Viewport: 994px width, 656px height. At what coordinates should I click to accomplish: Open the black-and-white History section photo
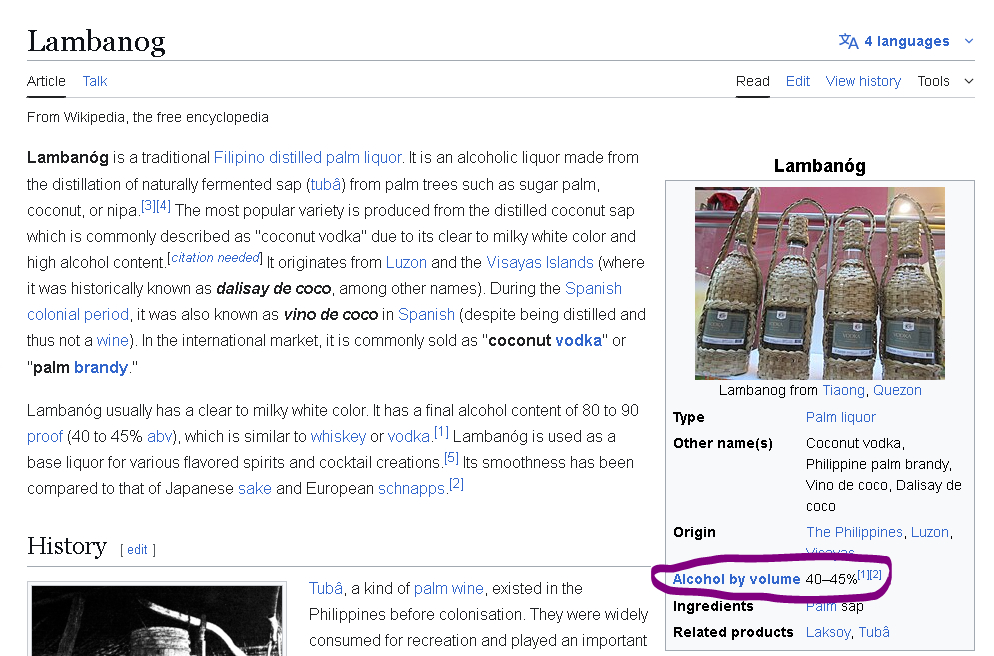(160, 620)
